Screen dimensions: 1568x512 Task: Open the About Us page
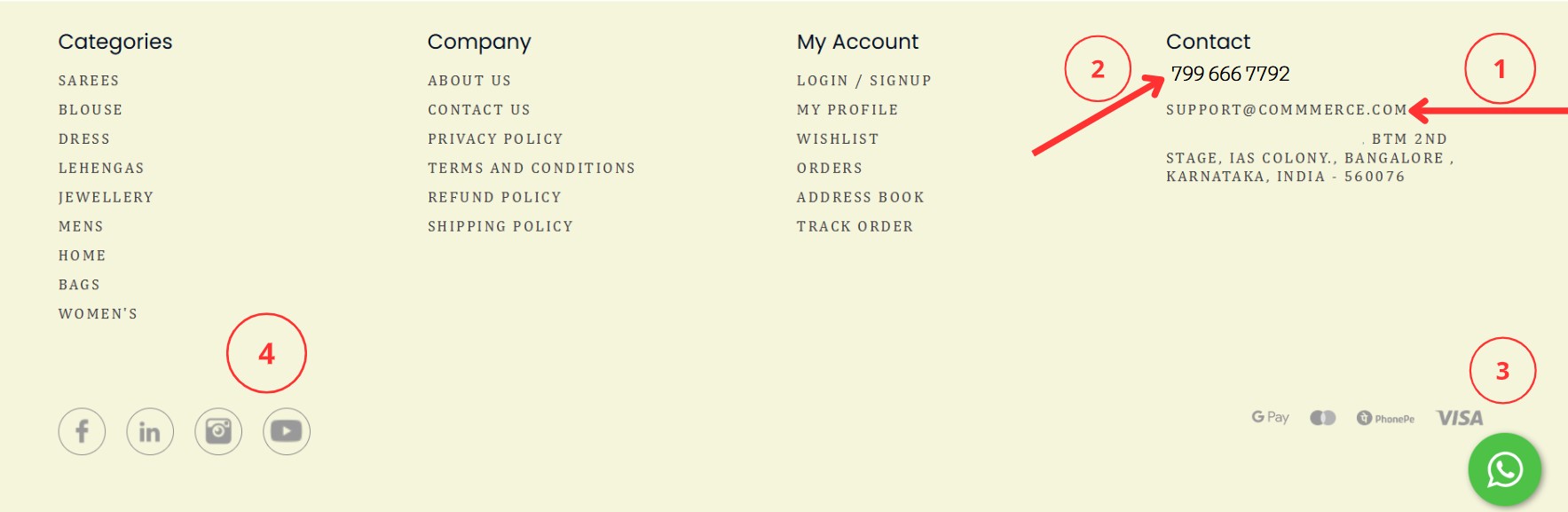469,81
